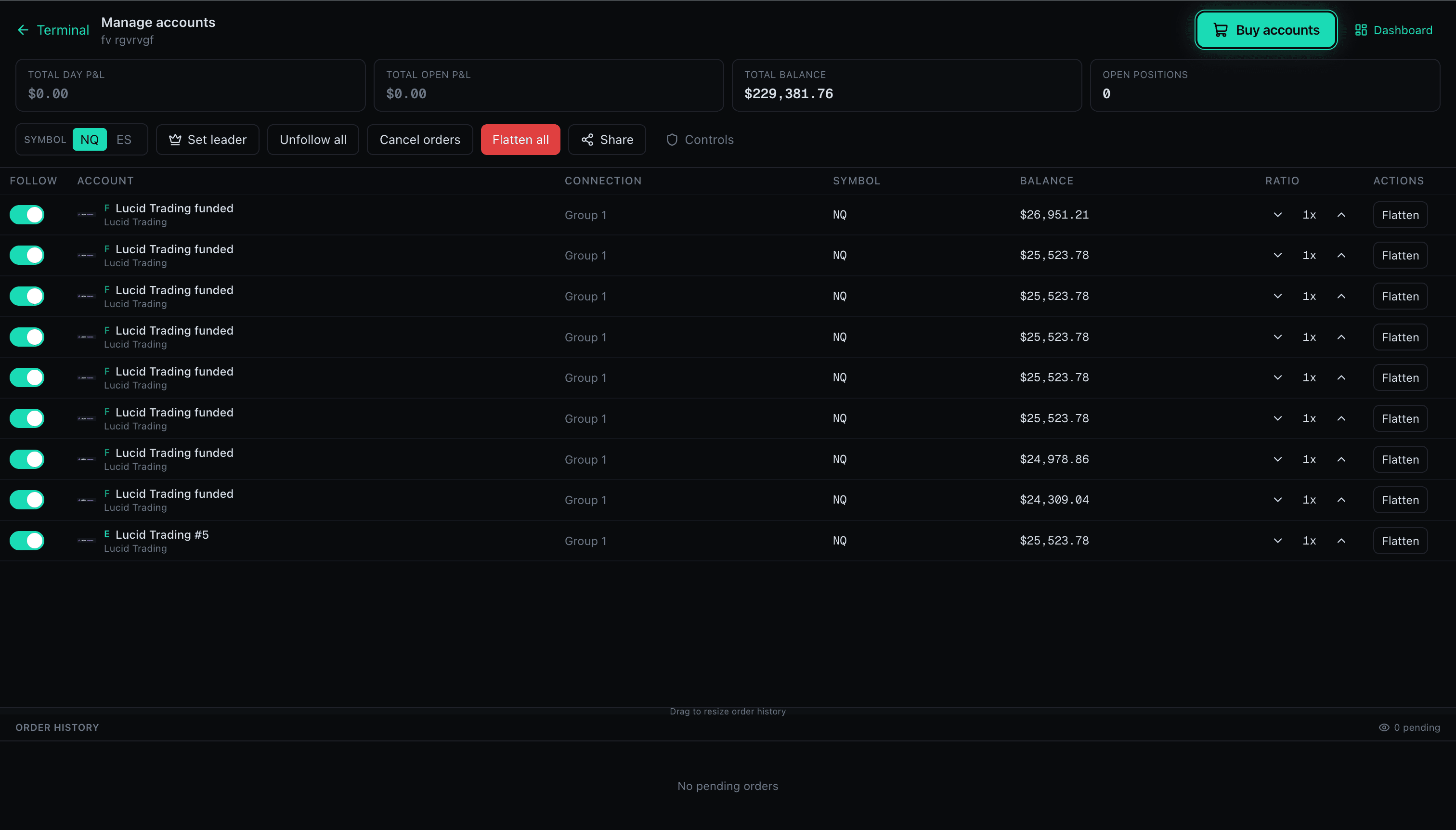Click the Drag to resize order history handle

point(728,711)
